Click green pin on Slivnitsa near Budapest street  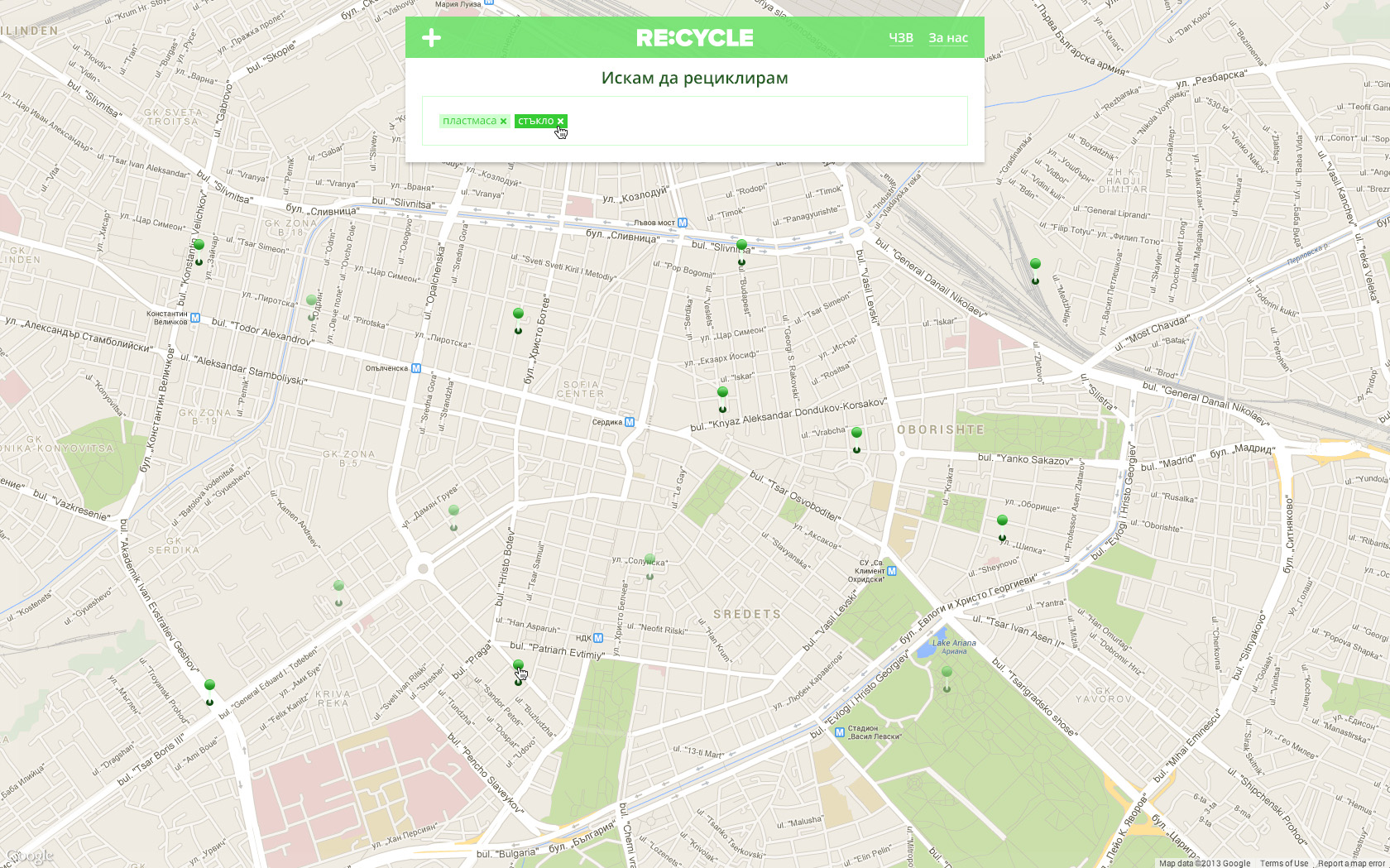741,246
